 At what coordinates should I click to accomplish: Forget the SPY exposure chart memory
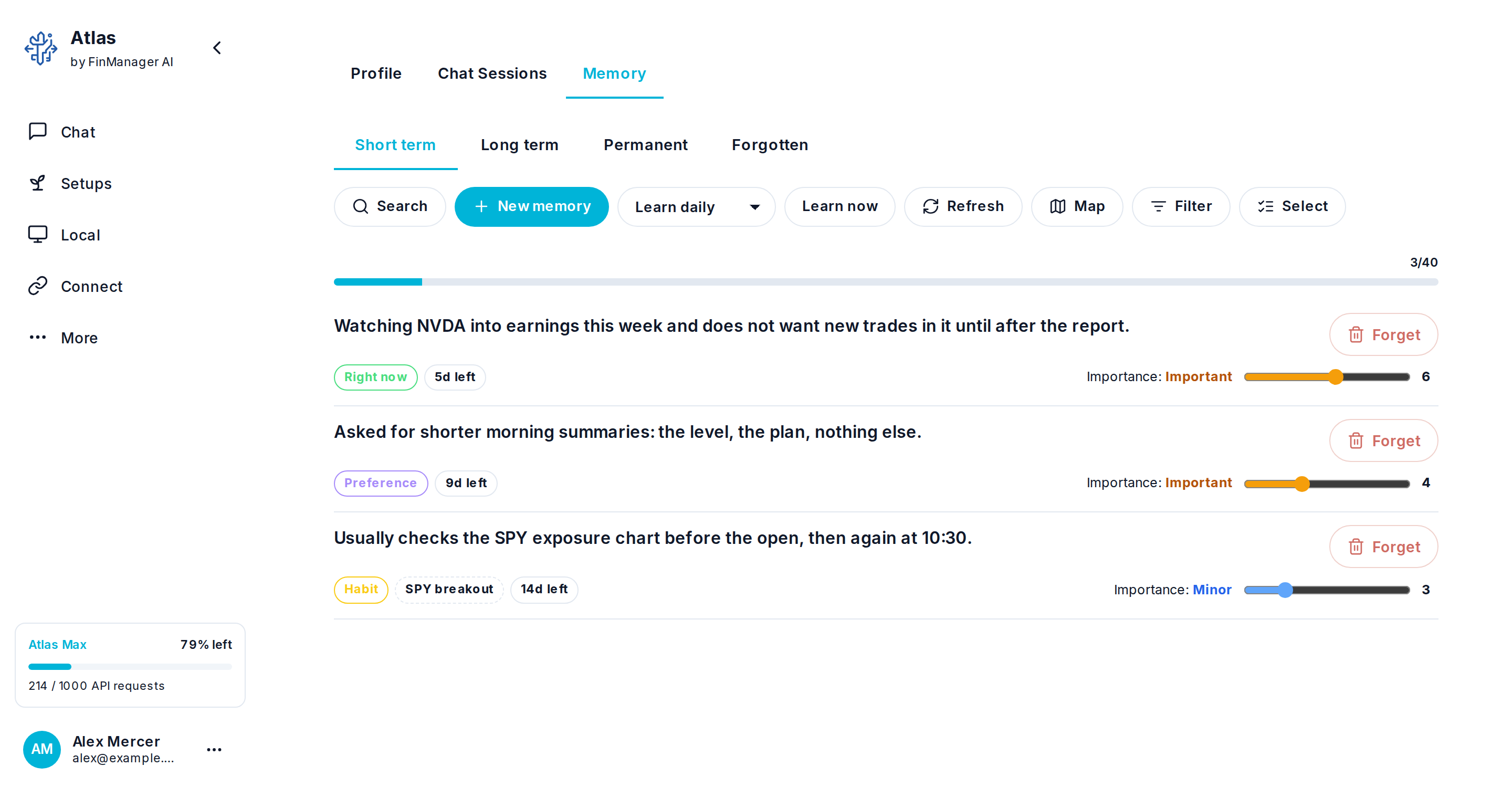pyautogui.click(x=1384, y=547)
